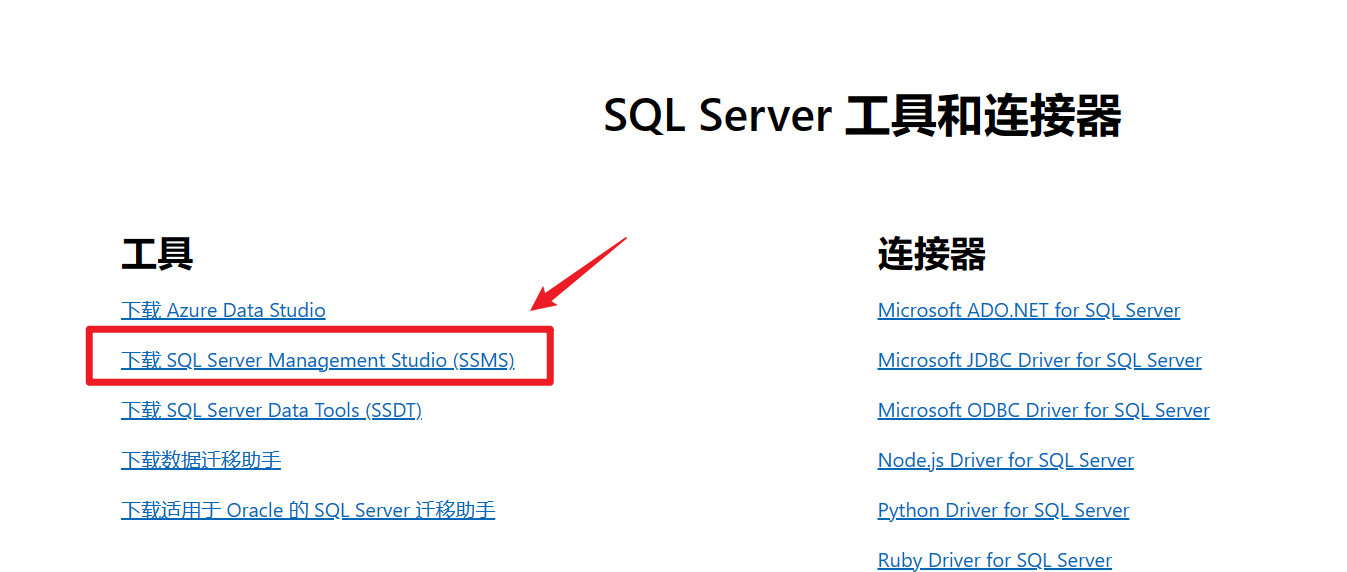Open 下载 SQL Server Data Tools (SSDT) link

pyautogui.click(x=271, y=410)
